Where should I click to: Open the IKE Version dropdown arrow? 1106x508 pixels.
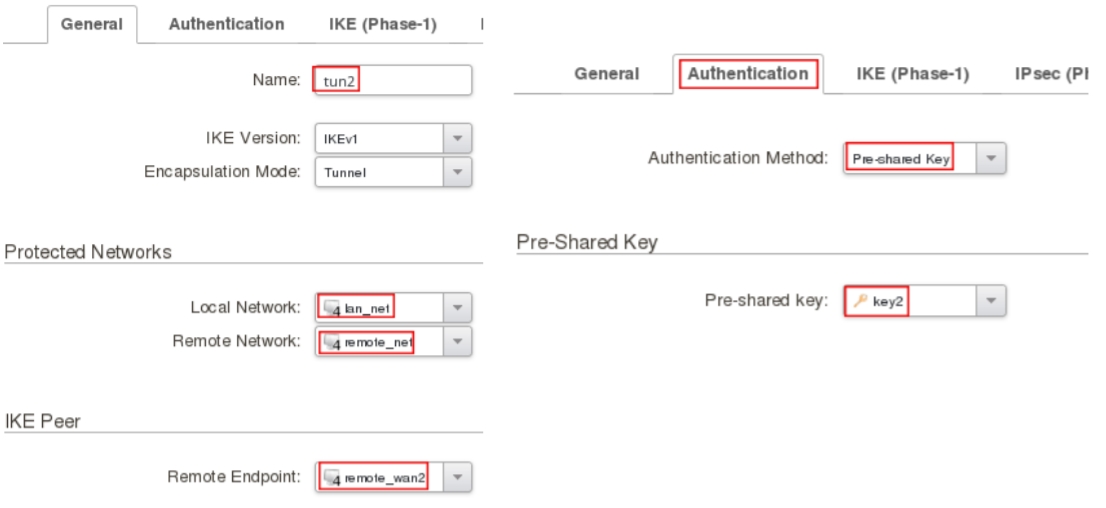[x=457, y=138]
